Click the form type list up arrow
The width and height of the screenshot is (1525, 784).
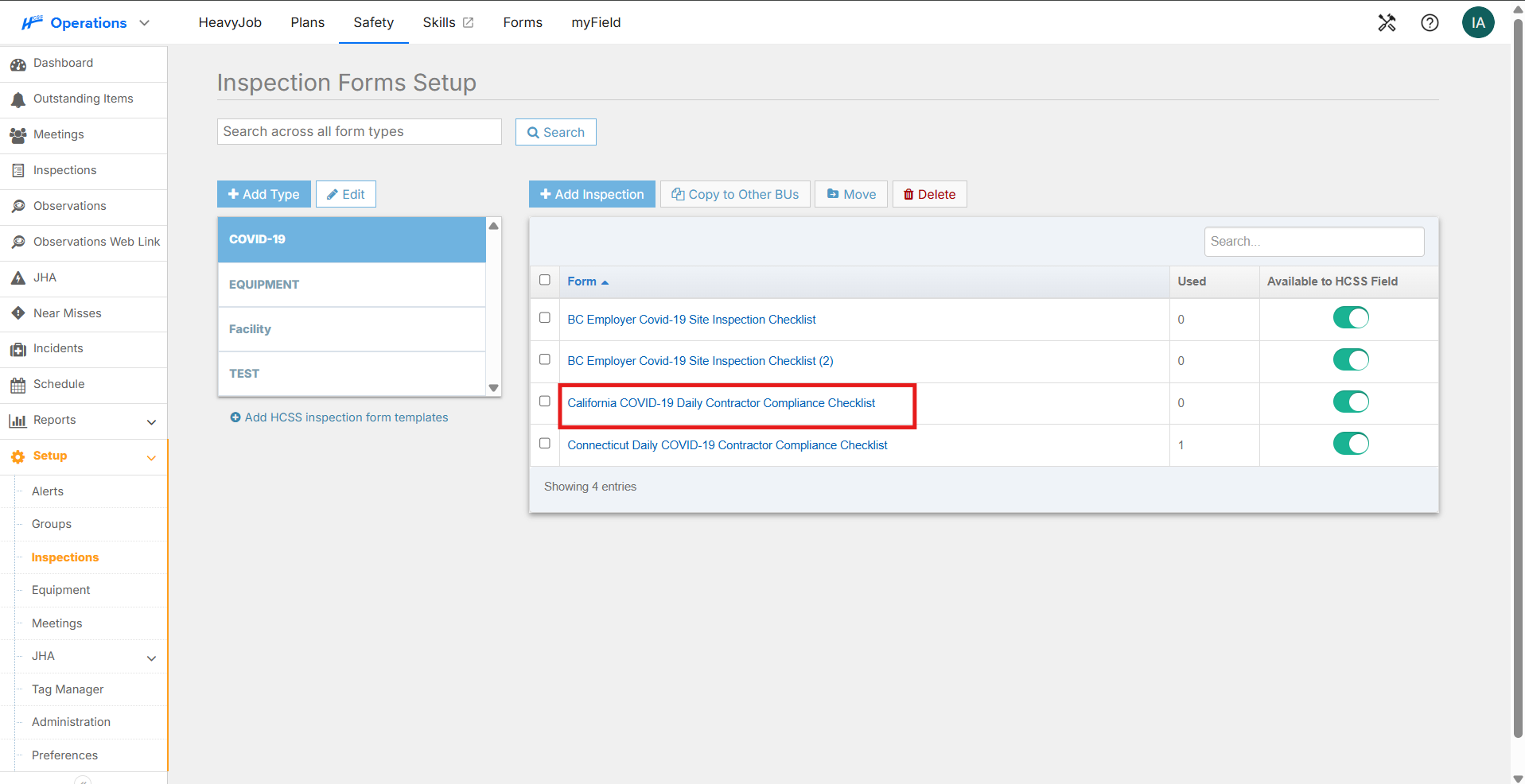(x=494, y=226)
